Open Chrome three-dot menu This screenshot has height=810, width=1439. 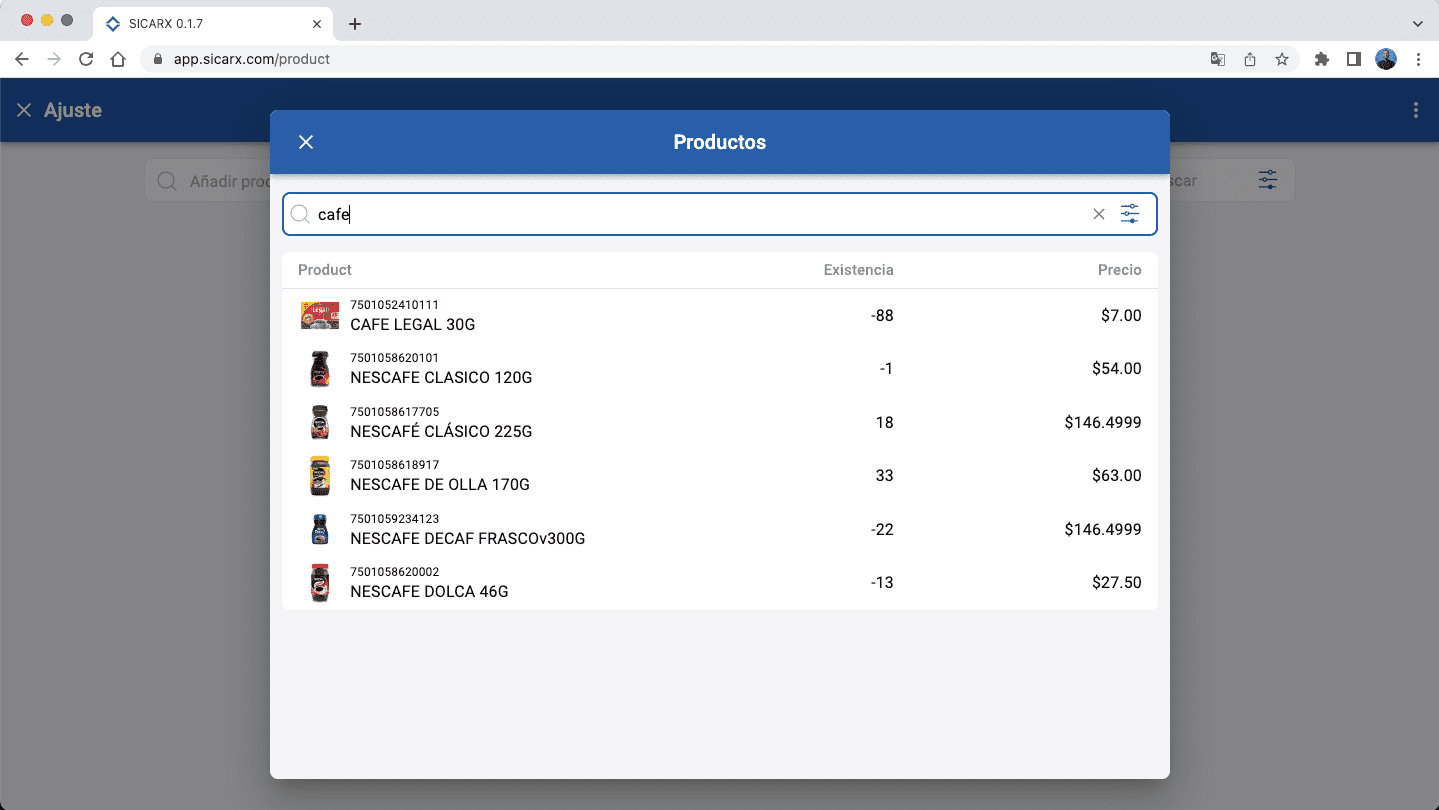pos(1418,59)
